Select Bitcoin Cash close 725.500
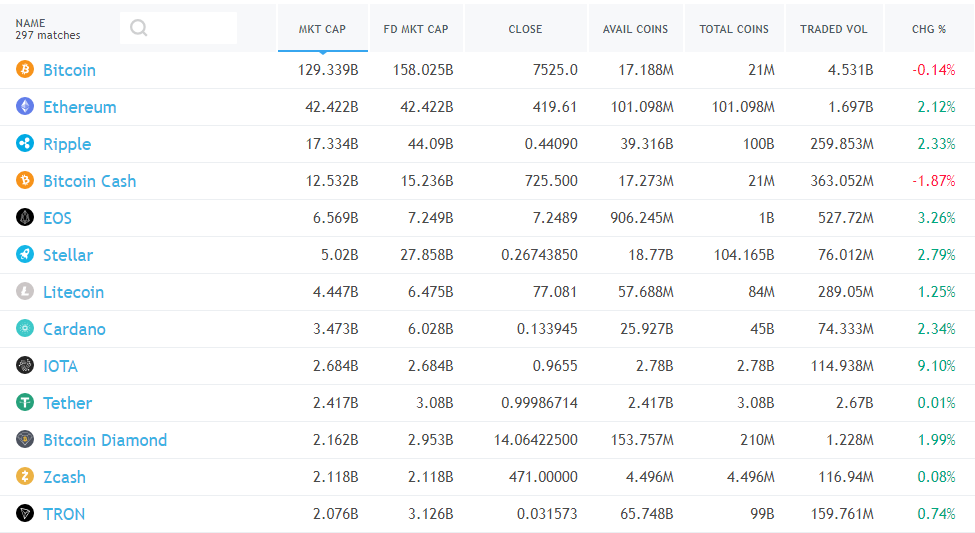 pyautogui.click(x=551, y=181)
